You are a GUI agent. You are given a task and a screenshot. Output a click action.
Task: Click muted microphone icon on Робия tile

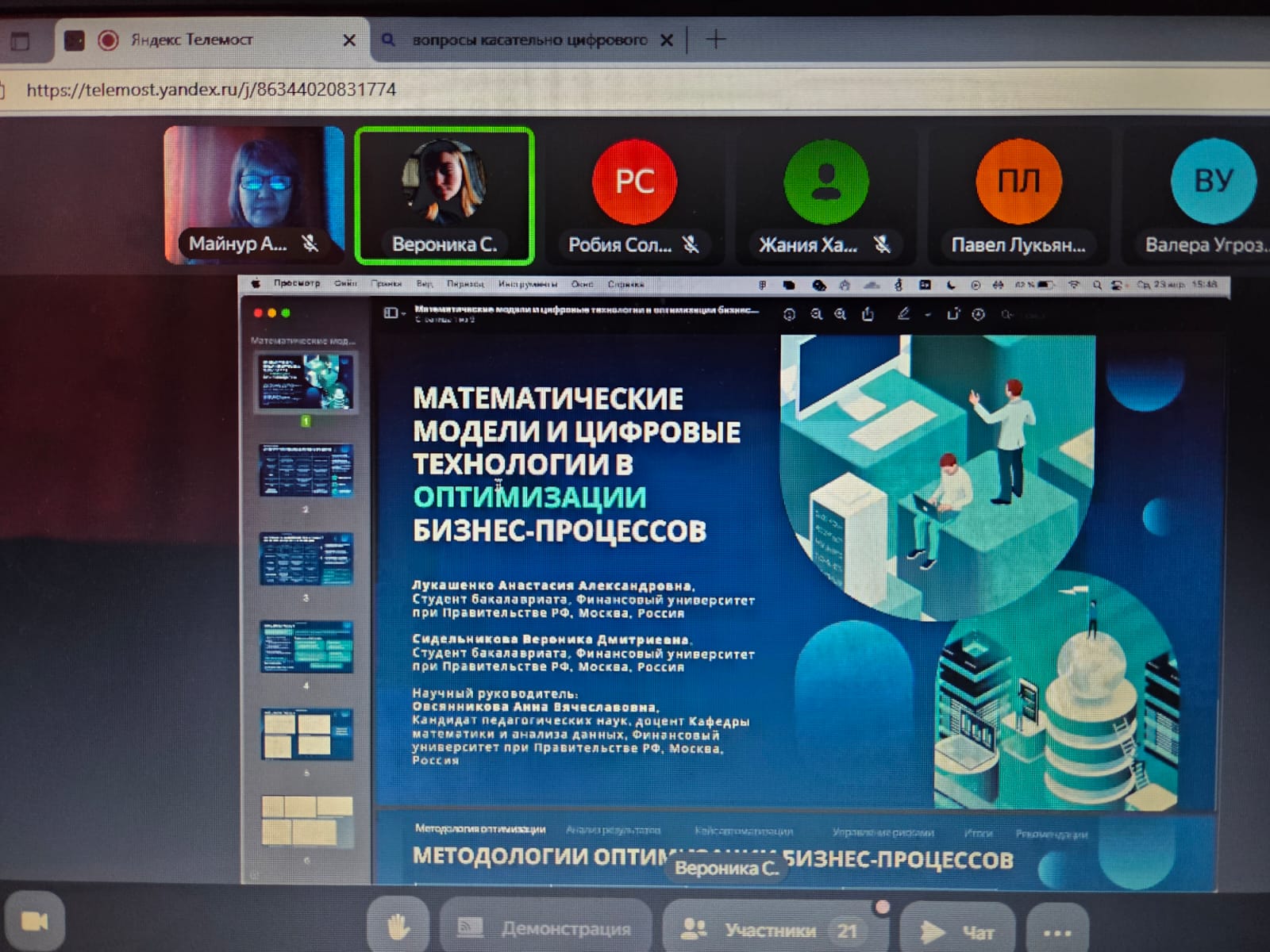point(691,244)
